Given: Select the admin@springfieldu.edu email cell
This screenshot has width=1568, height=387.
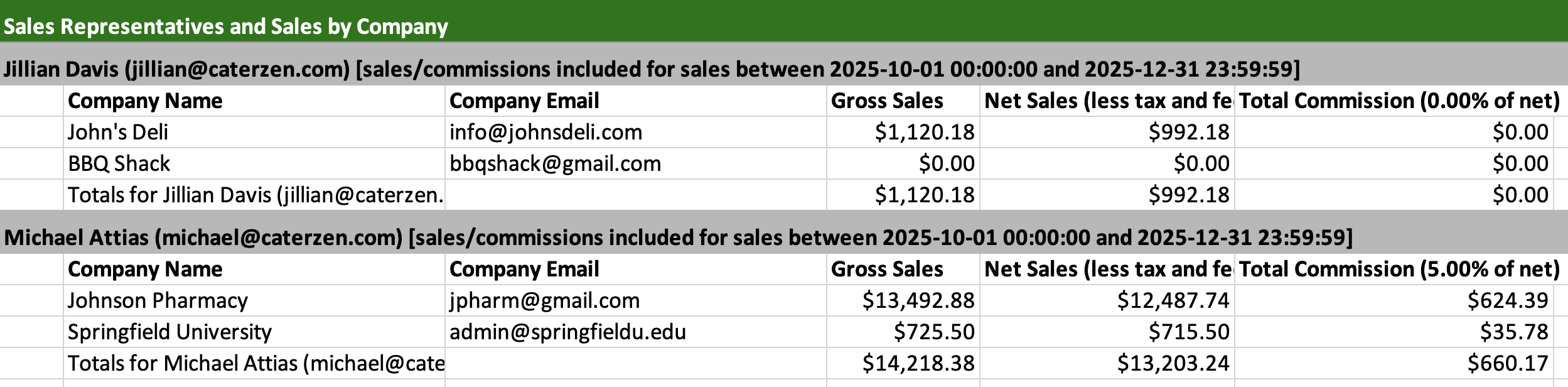Looking at the screenshot, I should [x=567, y=332].
